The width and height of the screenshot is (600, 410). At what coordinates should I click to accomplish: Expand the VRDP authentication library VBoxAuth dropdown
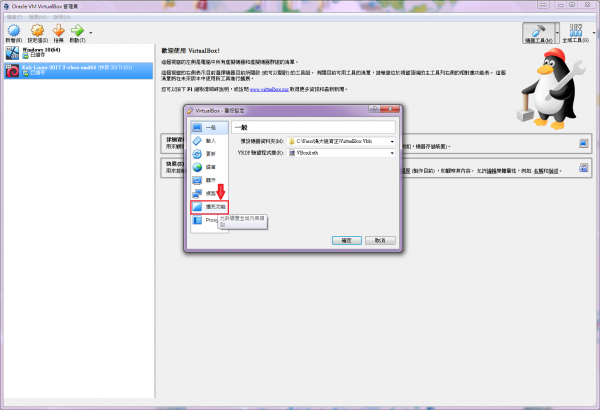pyautogui.click(x=391, y=153)
